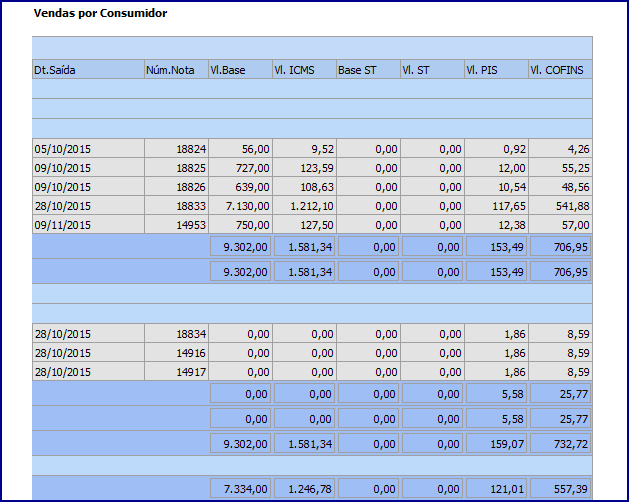Click note number 18826

tap(177, 187)
